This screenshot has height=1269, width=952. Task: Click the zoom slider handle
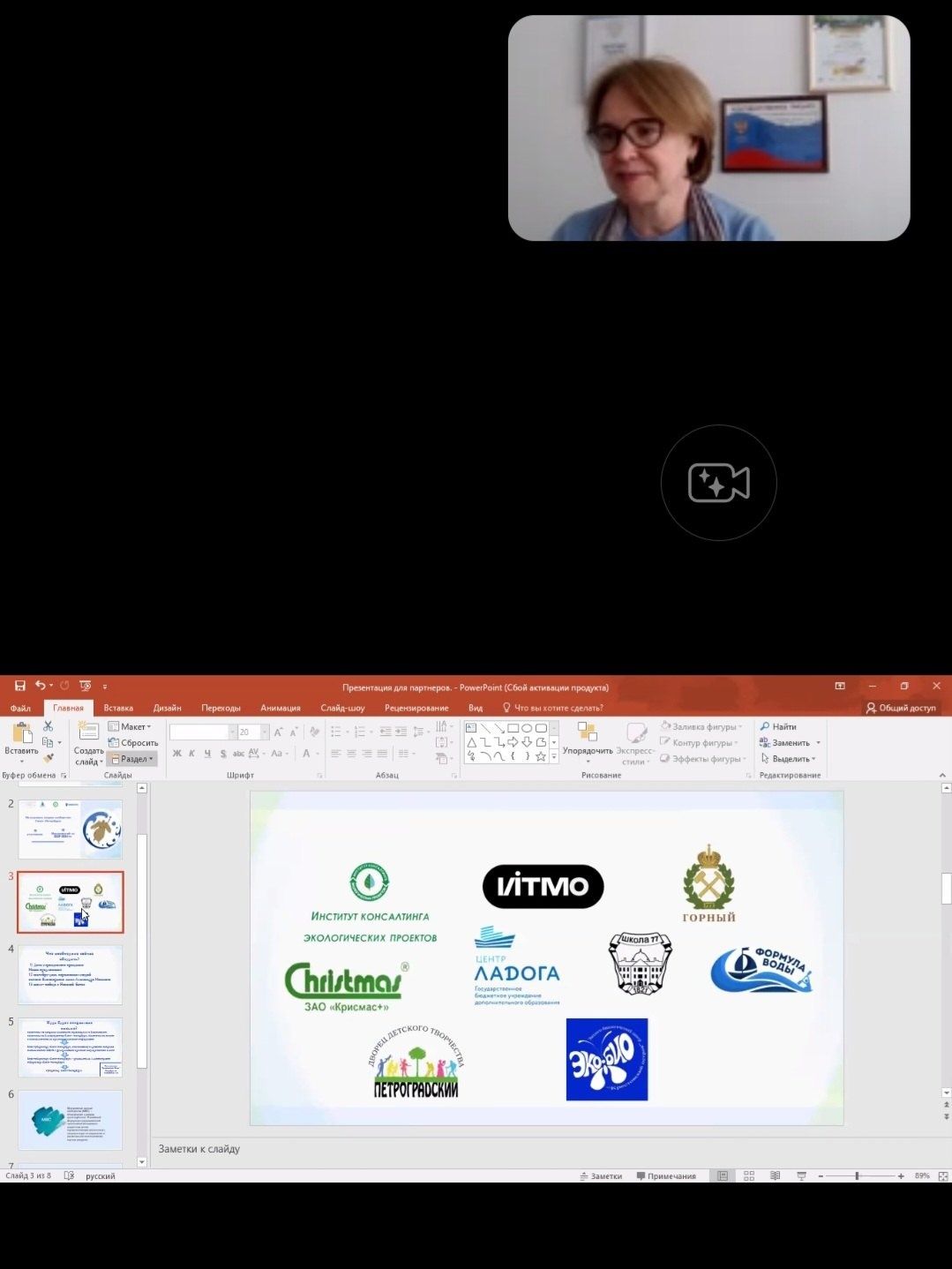point(857,1176)
